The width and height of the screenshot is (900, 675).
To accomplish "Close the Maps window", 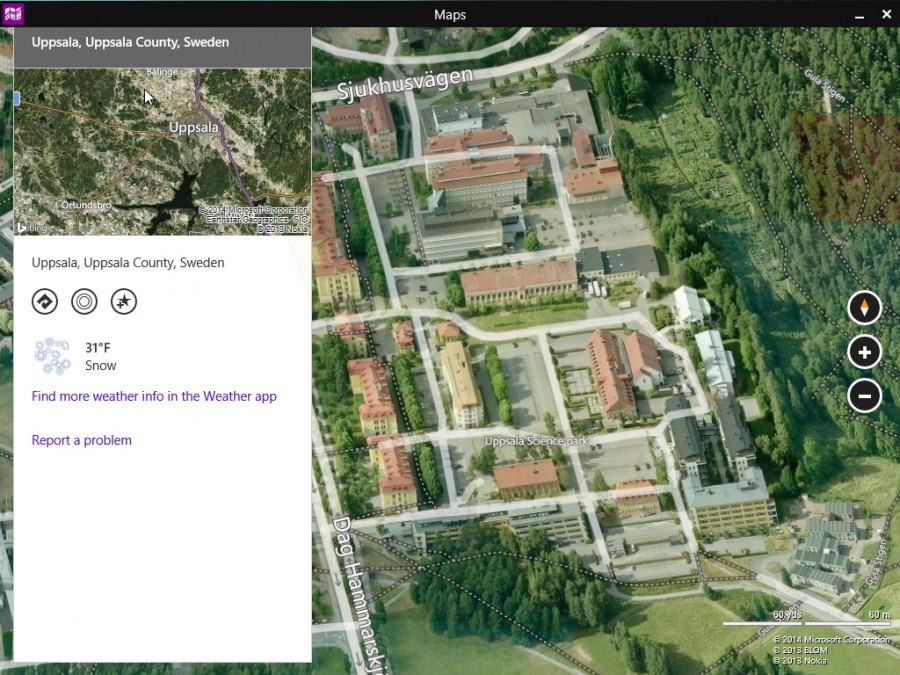I will pyautogui.click(x=886, y=14).
